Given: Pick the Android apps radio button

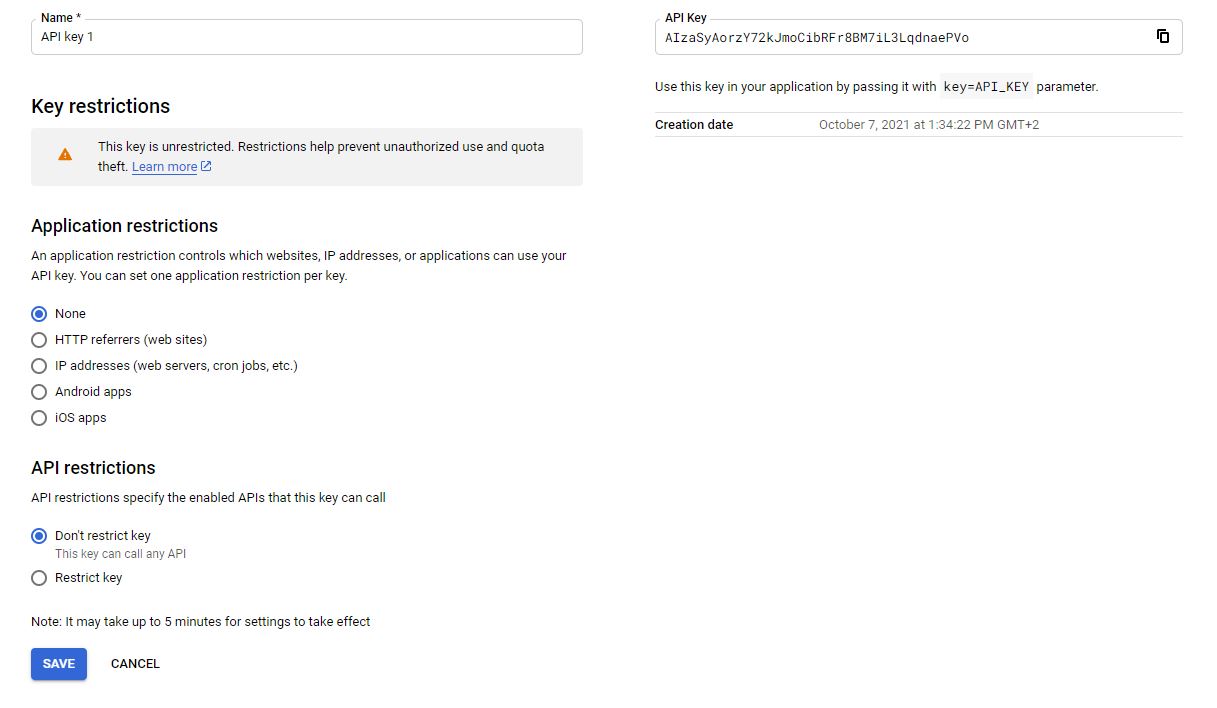Looking at the screenshot, I should click(x=39, y=392).
